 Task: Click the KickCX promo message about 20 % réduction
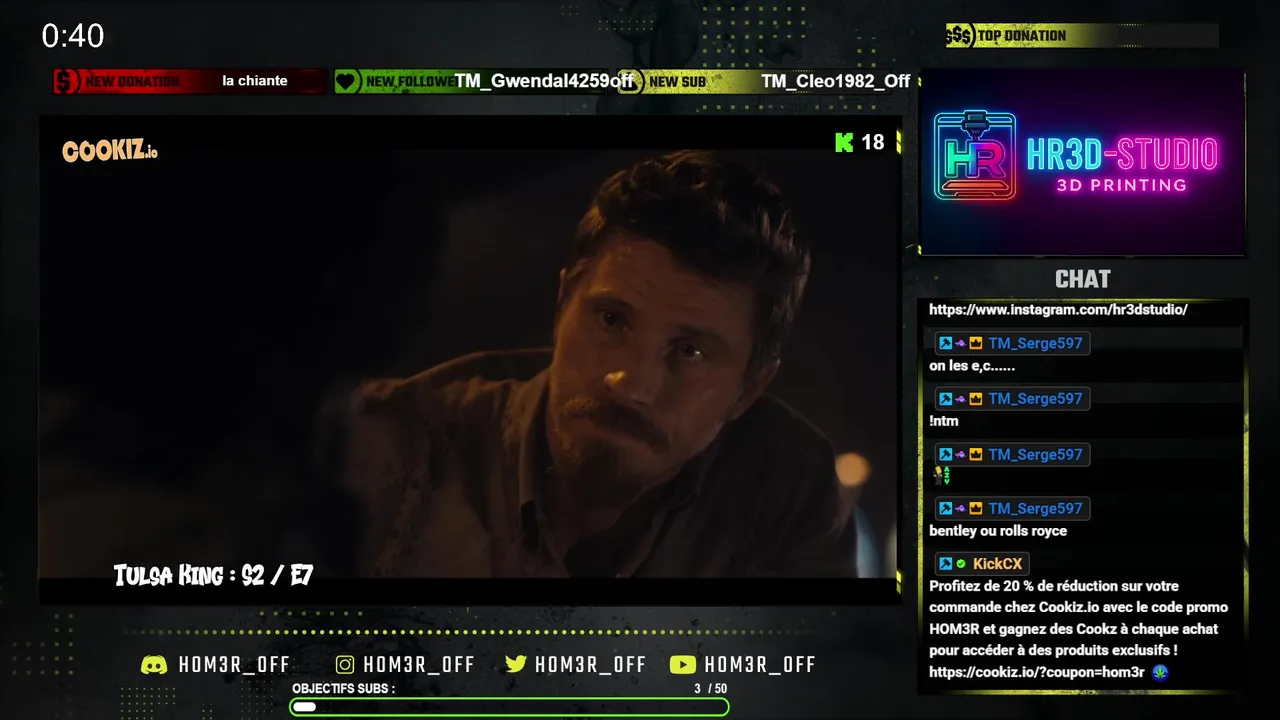click(1078, 629)
